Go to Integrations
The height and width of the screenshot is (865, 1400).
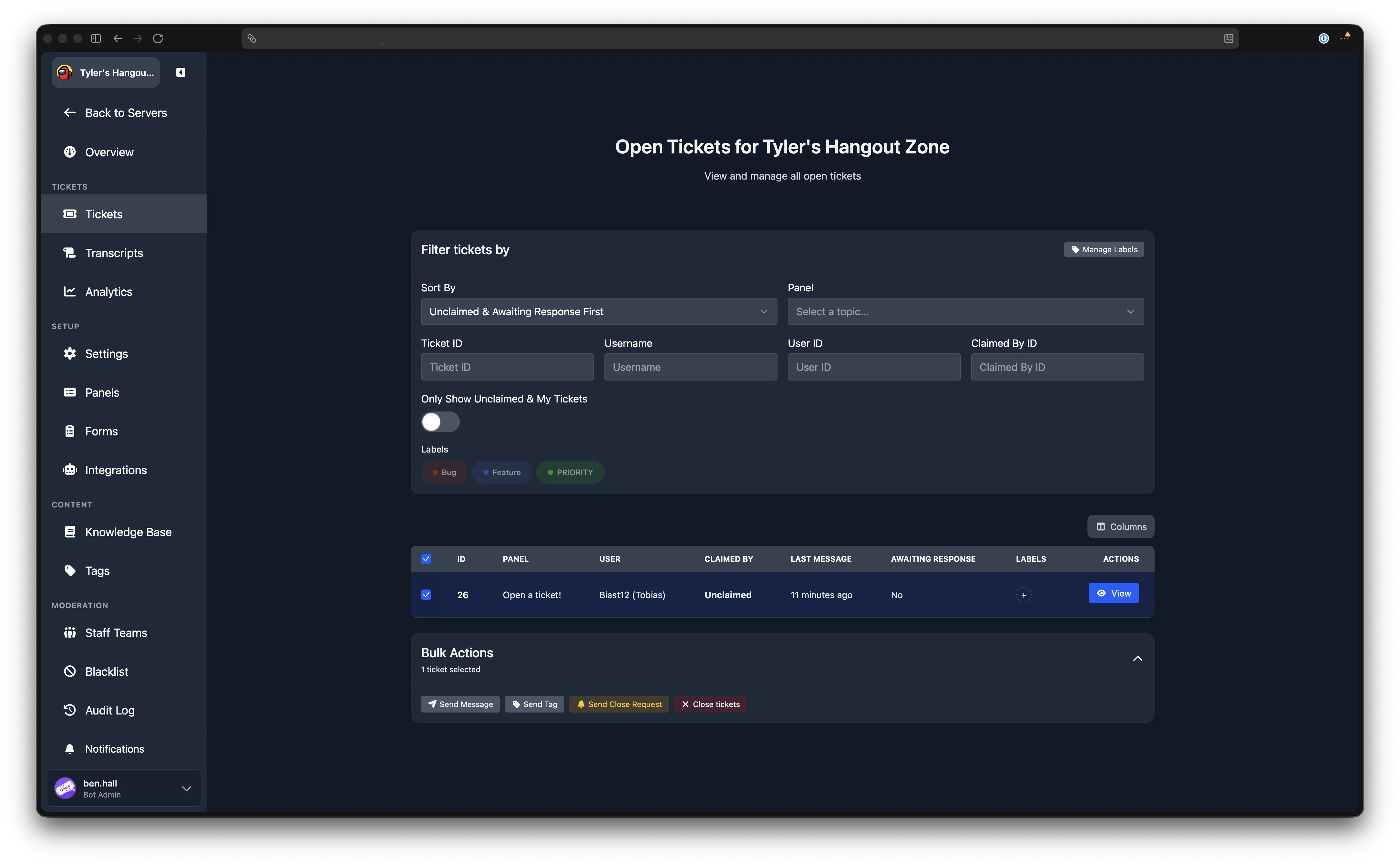[x=124, y=470]
